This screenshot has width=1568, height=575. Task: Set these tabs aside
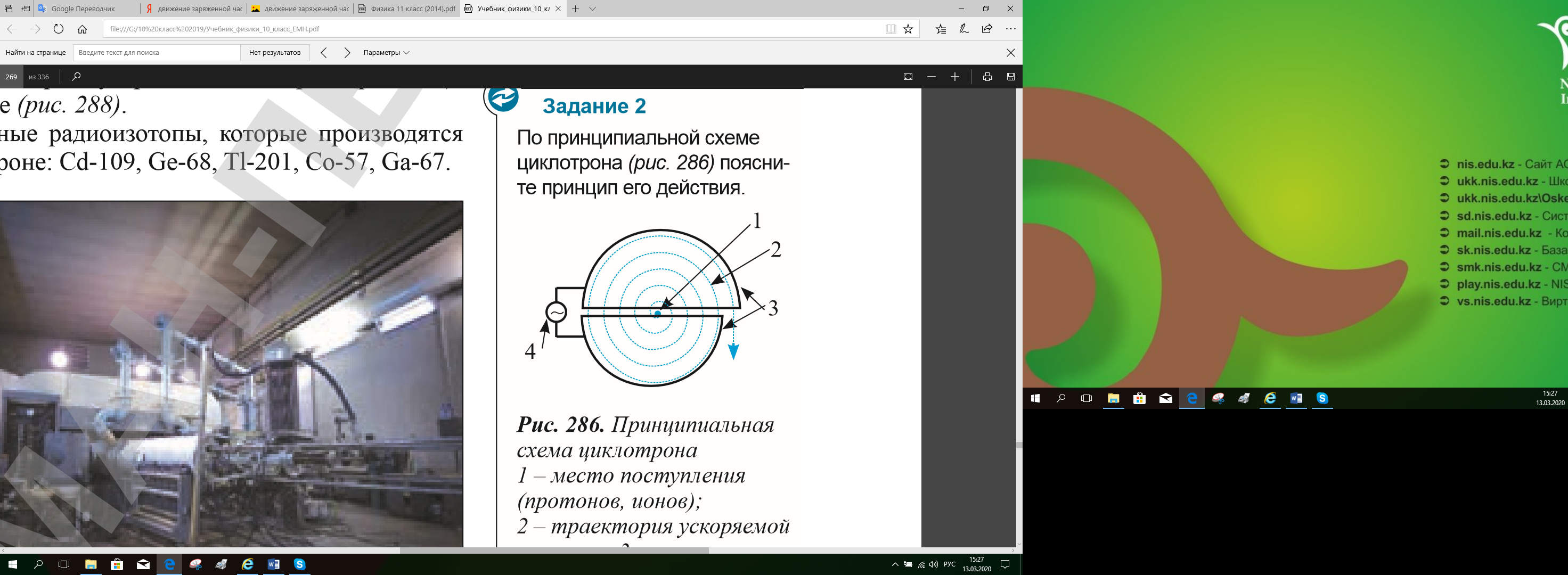tap(26, 9)
